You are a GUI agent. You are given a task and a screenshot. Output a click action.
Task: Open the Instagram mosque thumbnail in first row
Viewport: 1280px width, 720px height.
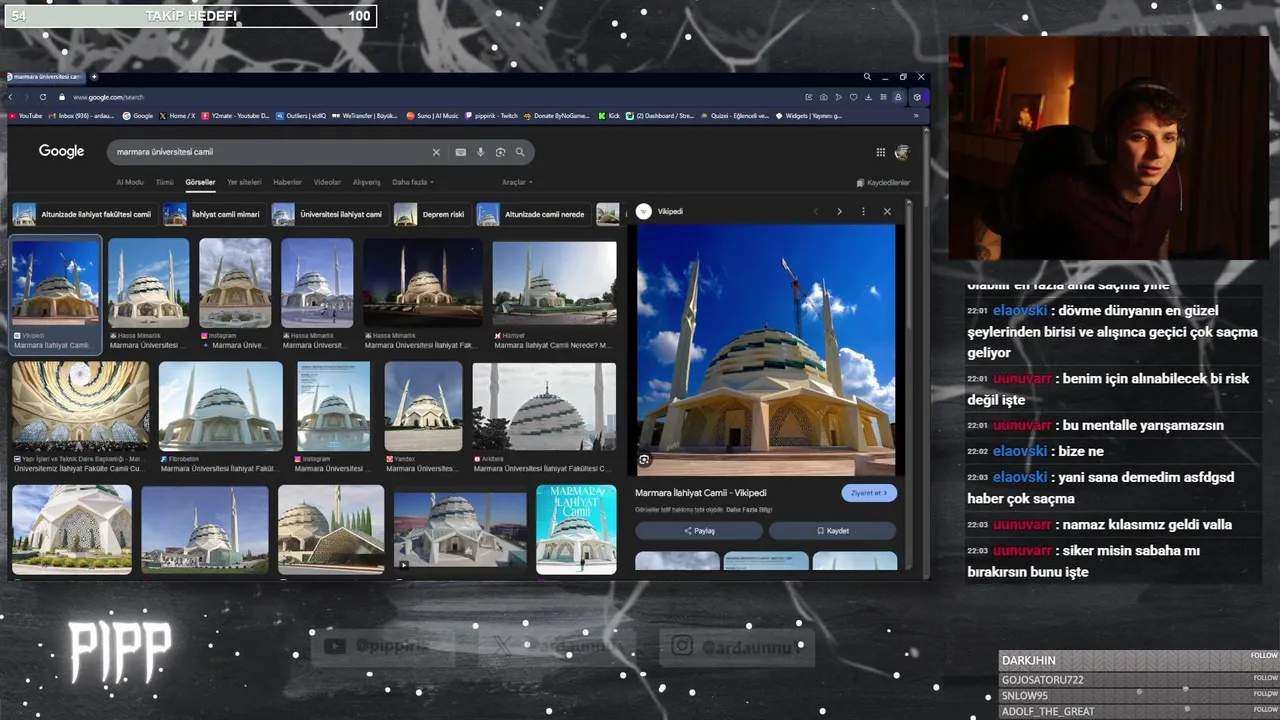tap(235, 283)
